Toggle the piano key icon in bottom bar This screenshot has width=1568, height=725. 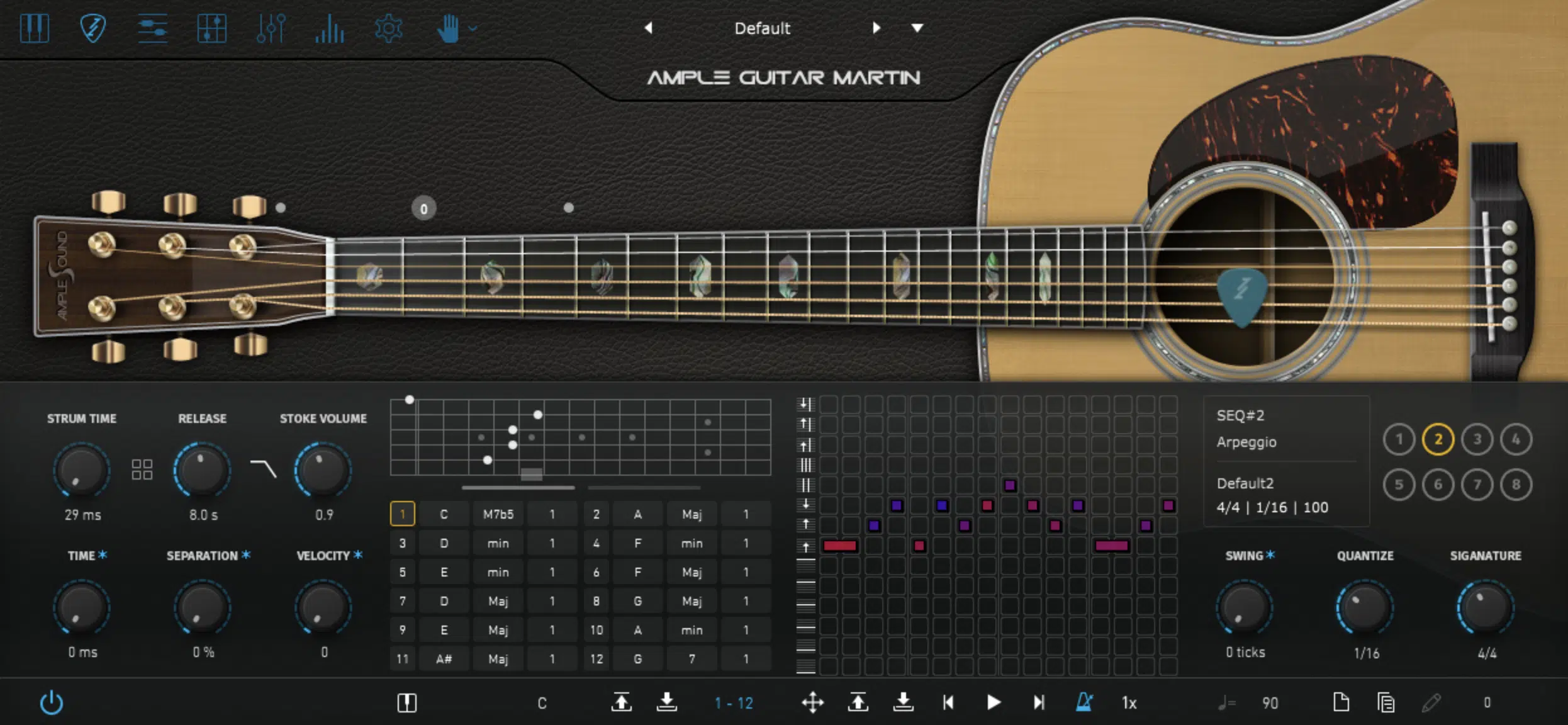(407, 702)
